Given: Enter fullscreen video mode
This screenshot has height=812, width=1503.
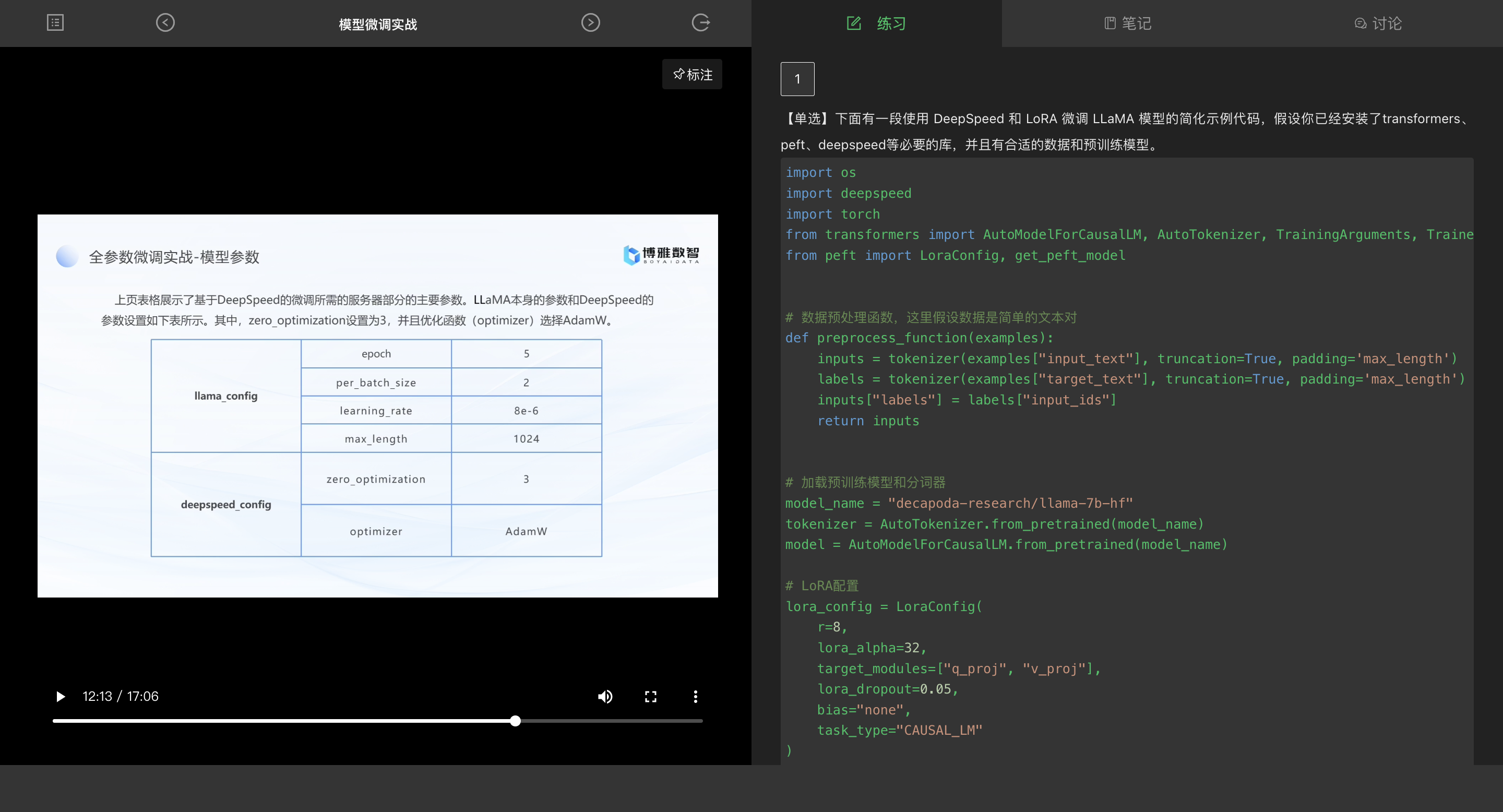Looking at the screenshot, I should tap(651, 697).
